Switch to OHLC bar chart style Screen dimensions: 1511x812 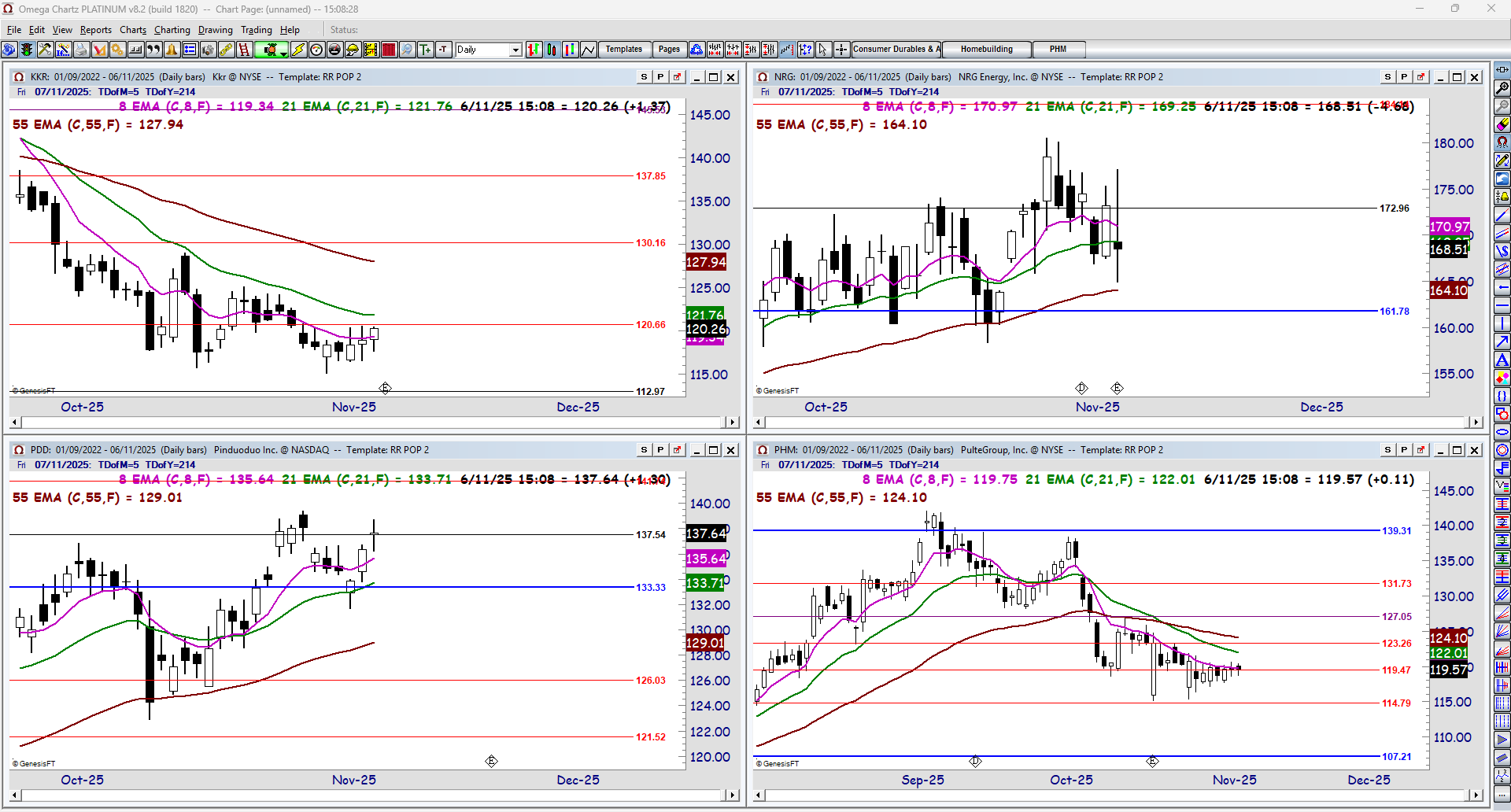pos(534,50)
